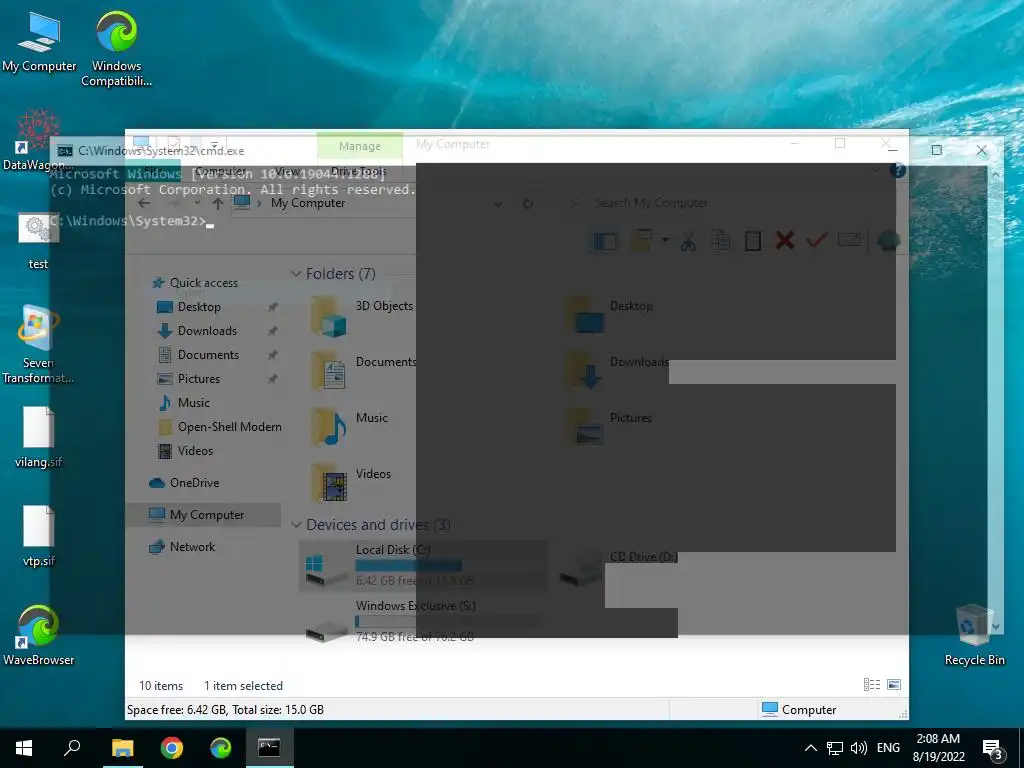Select the Recycle Bin desktop icon
The width and height of the screenshot is (1024, 768).
pyautogui.click(x=974, y=635)
